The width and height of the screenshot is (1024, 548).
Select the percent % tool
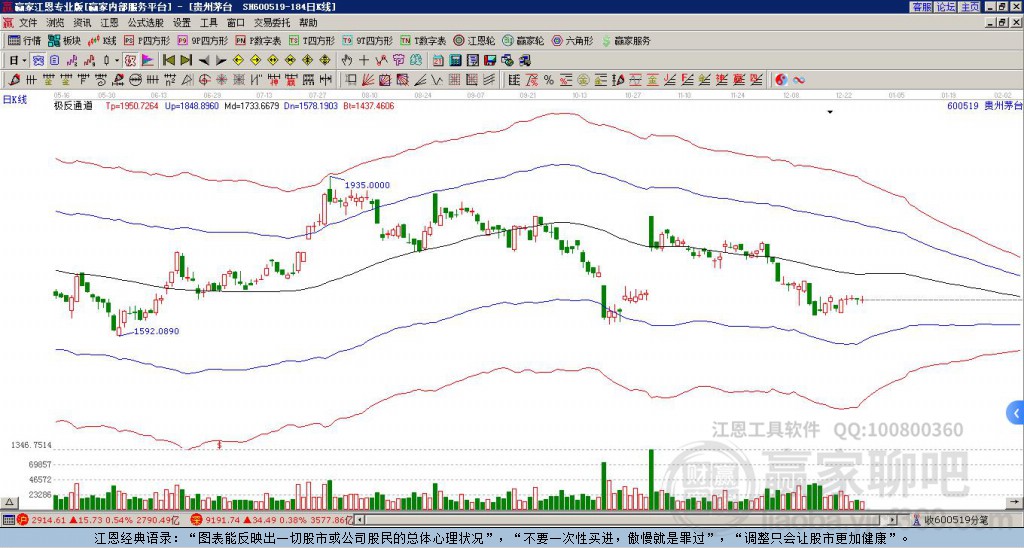tap(549, 80)
